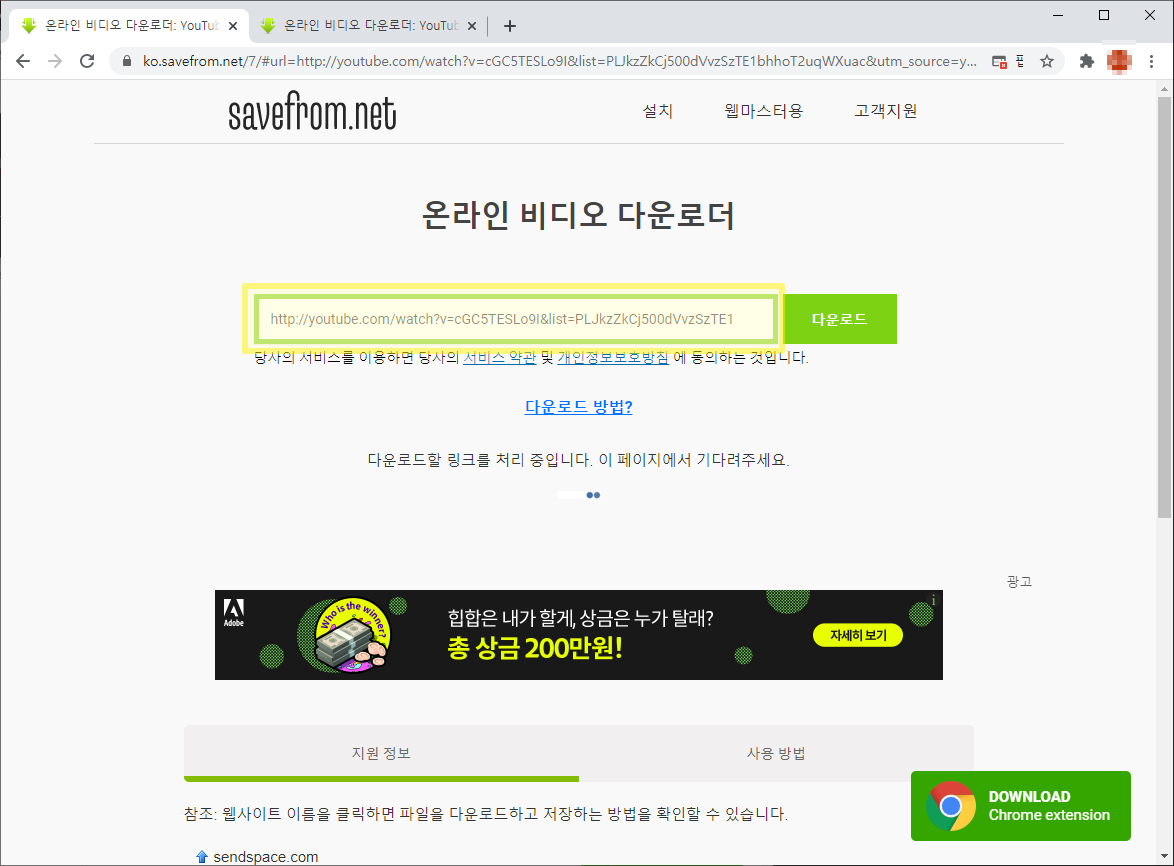Click the blocked pop-up icon in address bar
Screen dimensions: 1174x866
[x=999, y=61]
